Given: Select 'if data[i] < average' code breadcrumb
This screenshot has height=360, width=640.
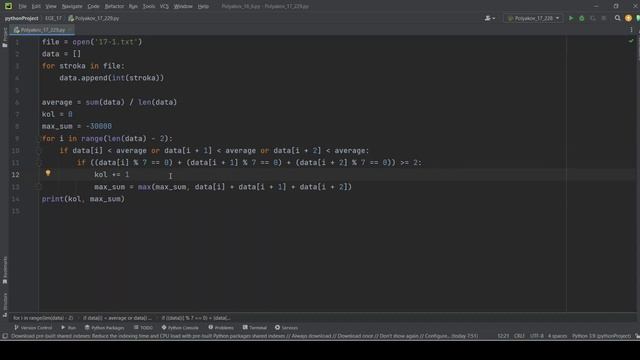Looking at the screenshot, I should (117, 318).
